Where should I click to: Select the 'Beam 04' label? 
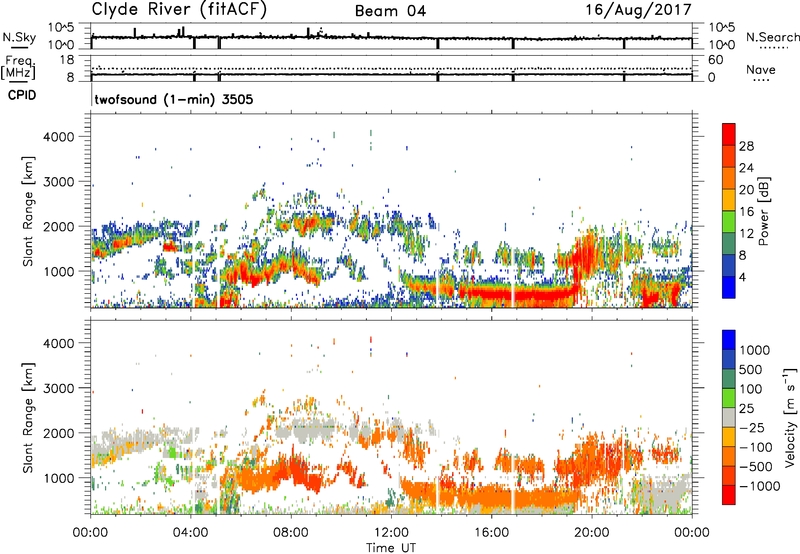390,11
